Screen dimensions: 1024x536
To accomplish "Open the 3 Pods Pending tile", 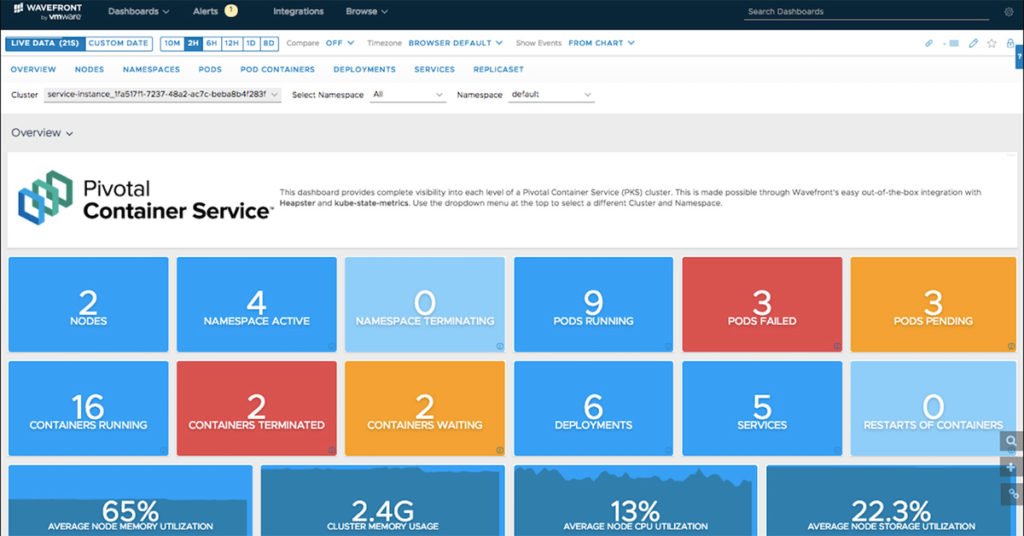I will 933,304.
